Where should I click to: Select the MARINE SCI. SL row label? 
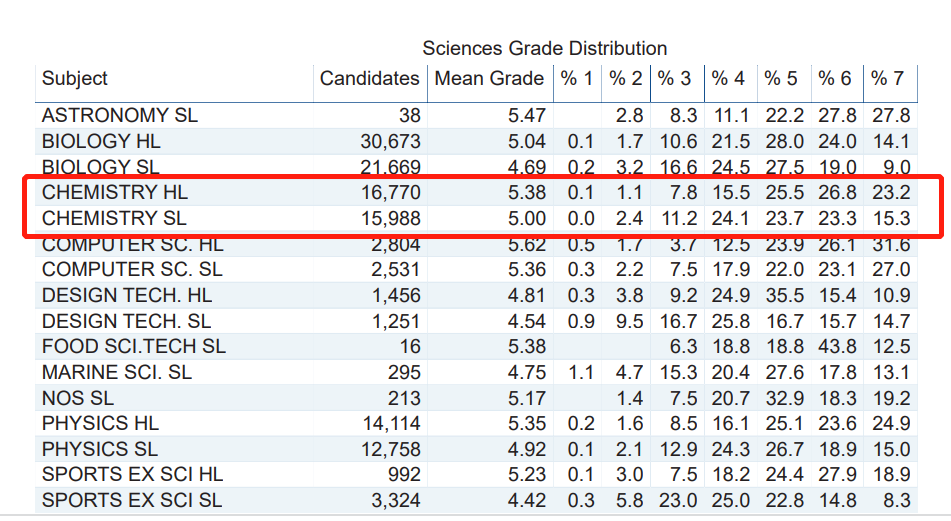[x=117, y=372]
